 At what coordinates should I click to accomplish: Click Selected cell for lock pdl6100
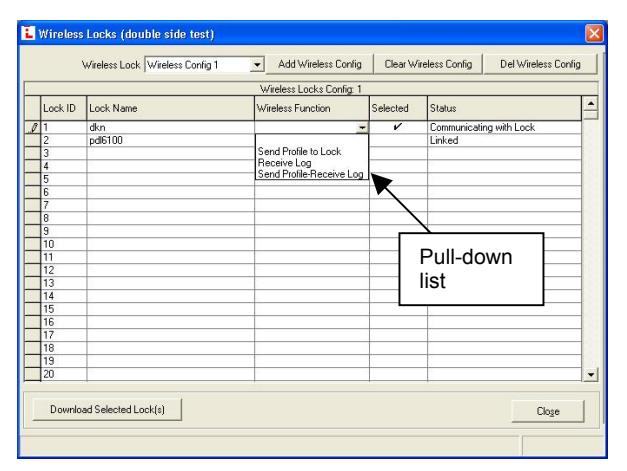[x=398, y=140]
